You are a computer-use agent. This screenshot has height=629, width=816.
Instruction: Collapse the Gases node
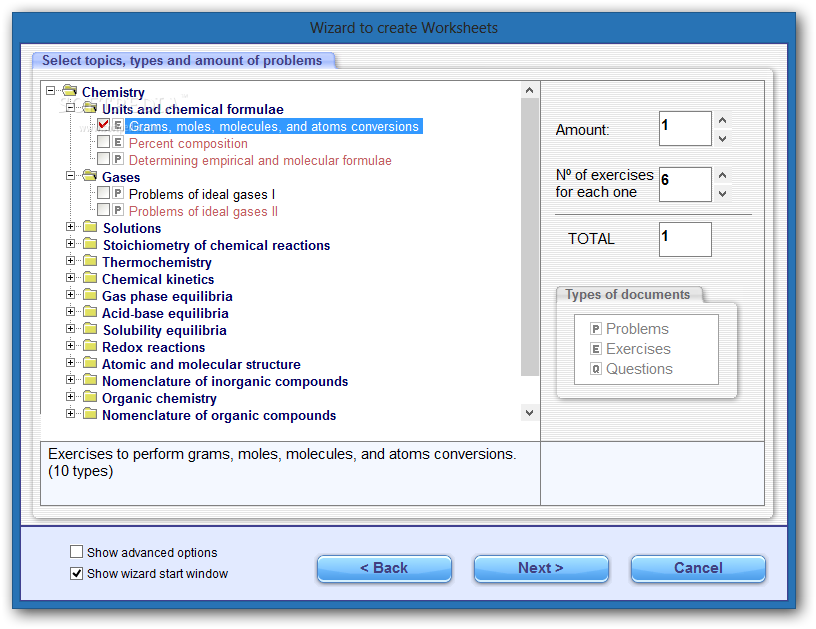pos(71,176)
